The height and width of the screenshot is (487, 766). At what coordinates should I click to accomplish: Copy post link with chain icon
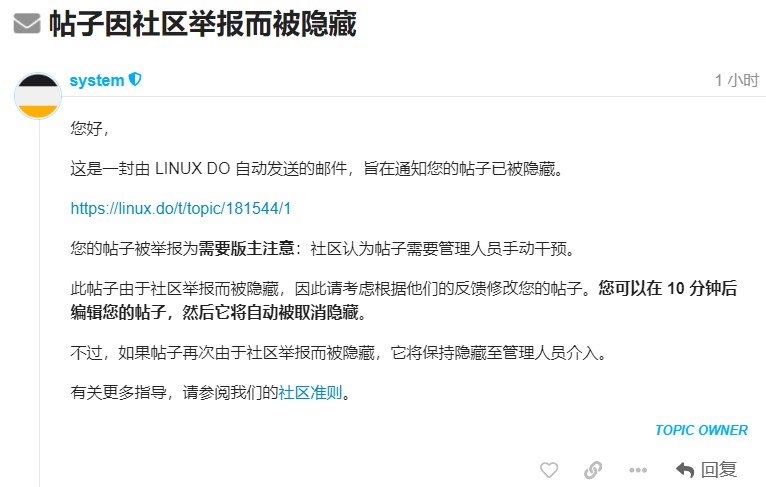593,470
